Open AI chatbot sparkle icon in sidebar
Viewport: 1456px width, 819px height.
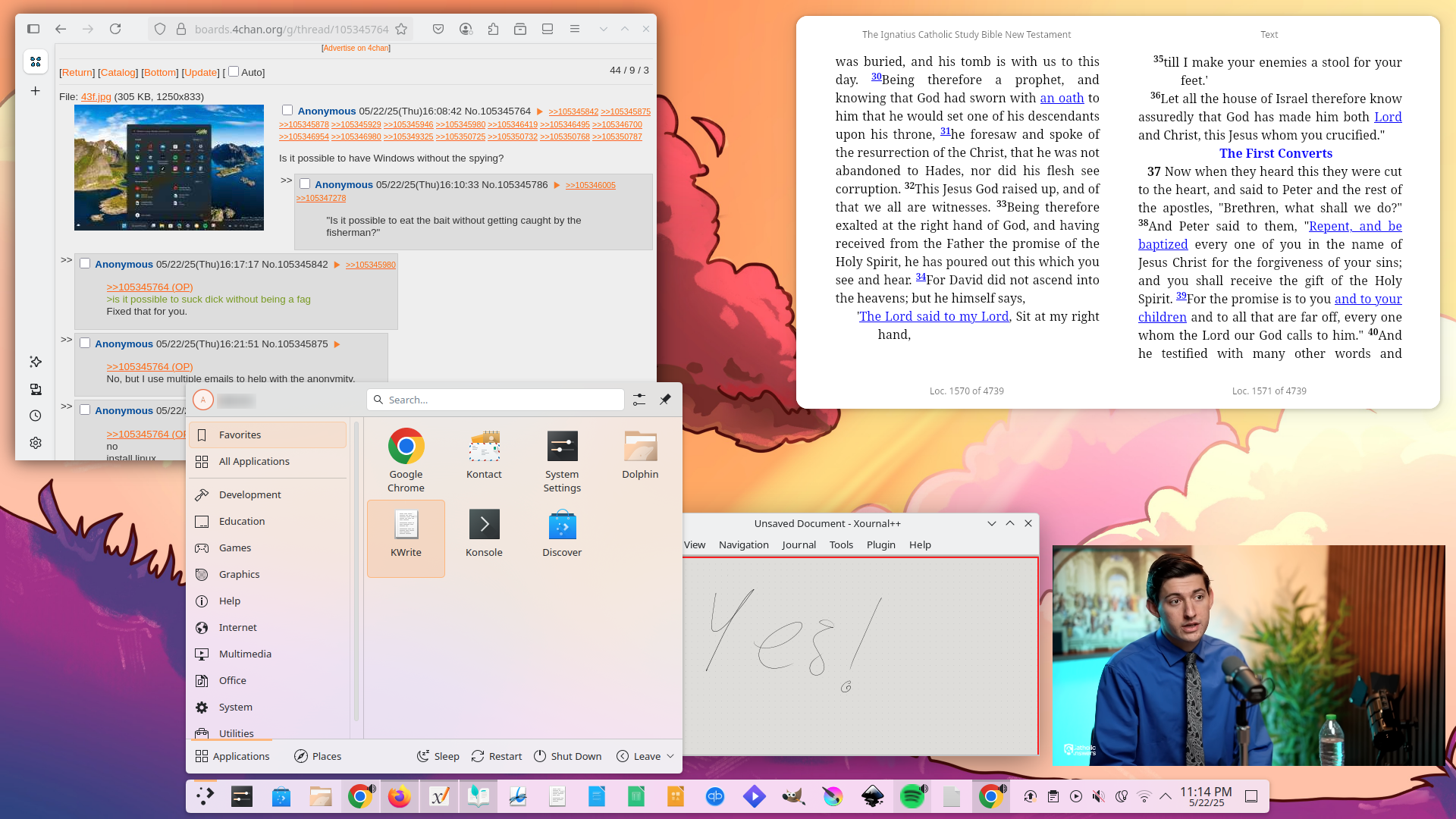36,362
